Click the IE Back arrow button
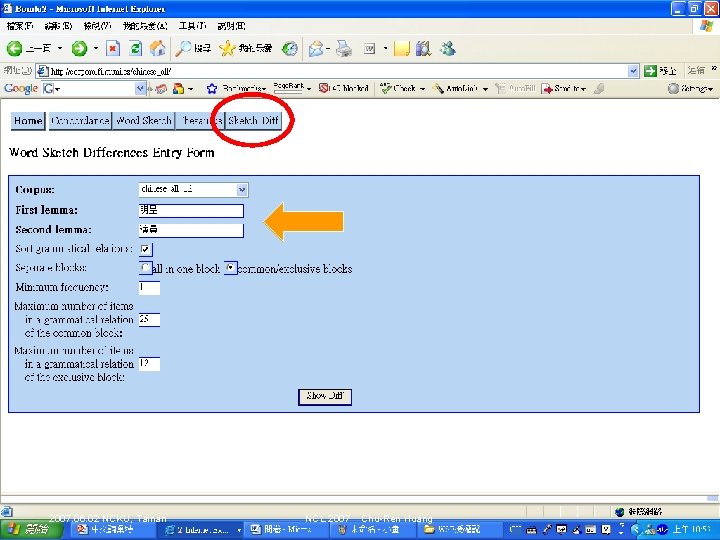This screenshot has width=720, height=540. coord(14,48)
